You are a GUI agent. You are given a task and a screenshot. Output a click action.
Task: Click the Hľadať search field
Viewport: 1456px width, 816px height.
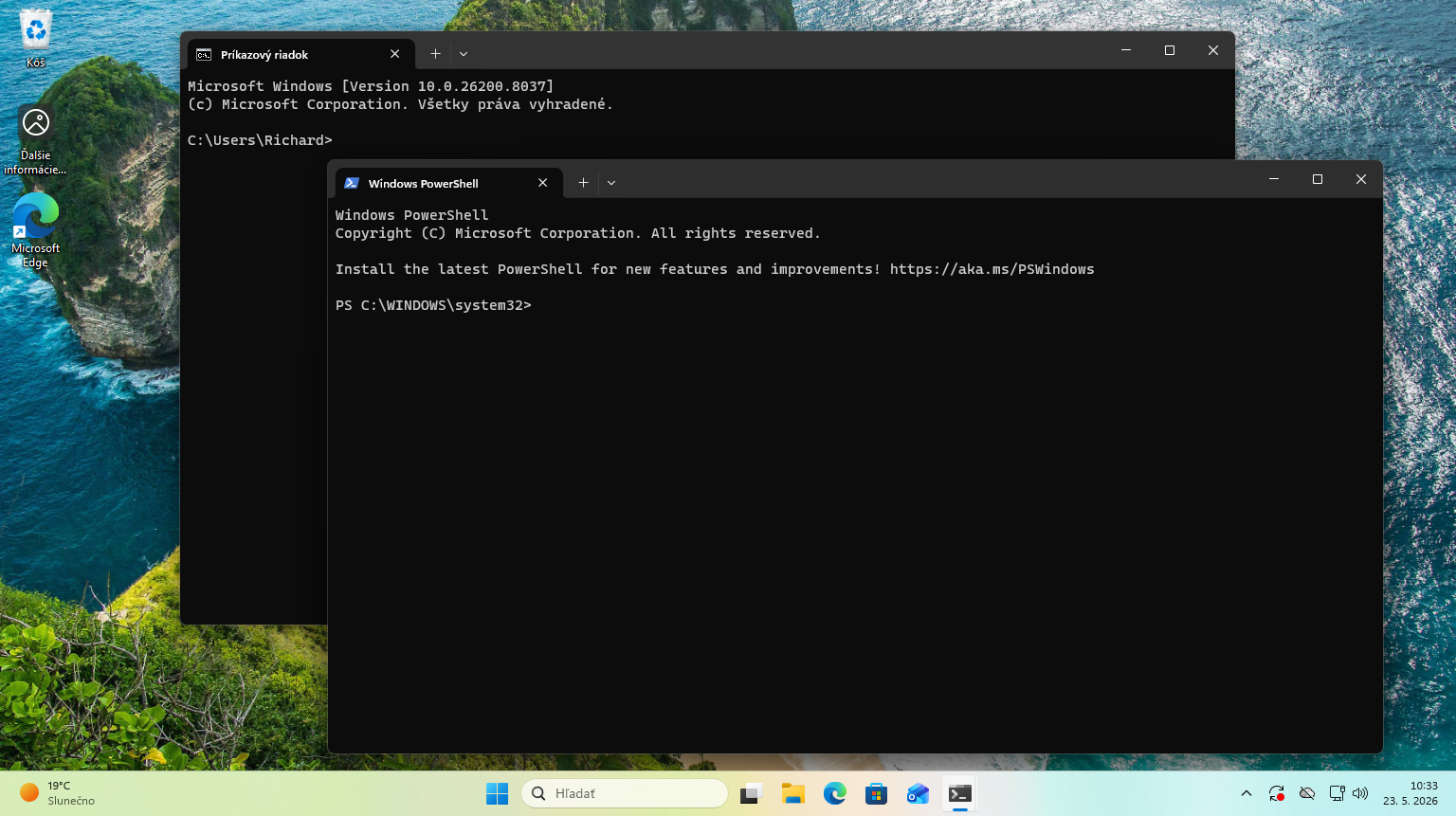click(x=625, y=793)
